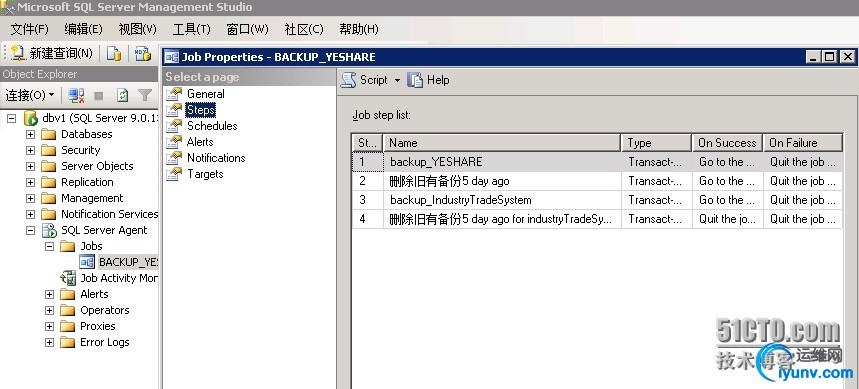This screenshot has height=389, width=859.
Task: Collapse the SQL Server Agent node
Action: coord(30,231)
